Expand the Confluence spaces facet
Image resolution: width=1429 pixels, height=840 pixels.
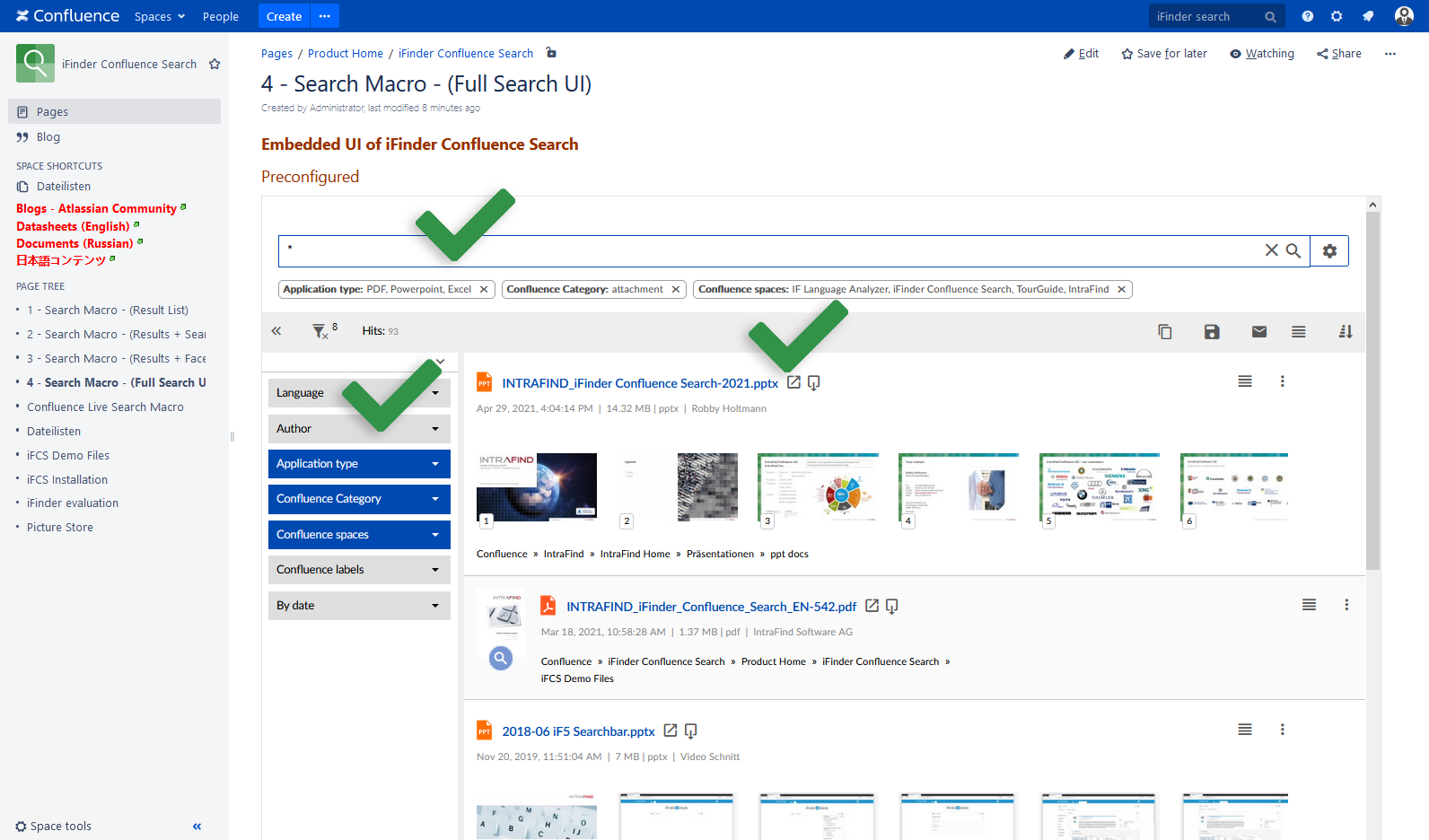point(359,535)
